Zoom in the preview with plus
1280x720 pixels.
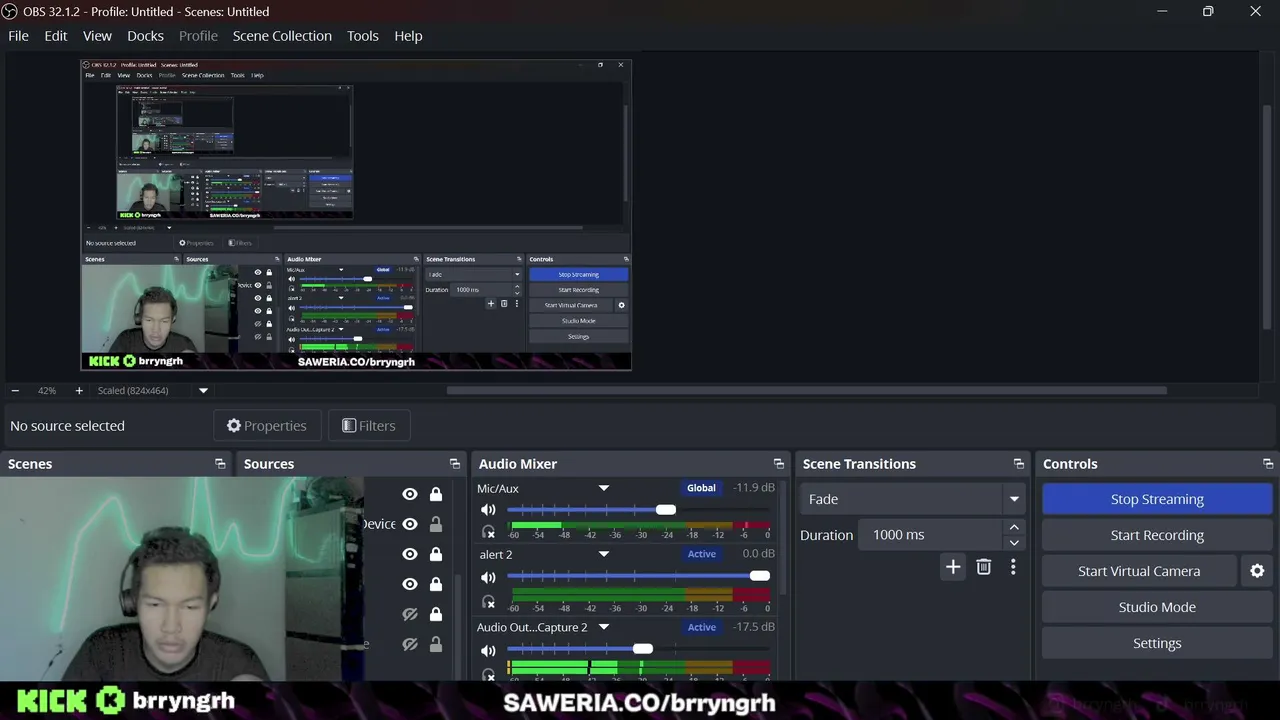[79, 391]
